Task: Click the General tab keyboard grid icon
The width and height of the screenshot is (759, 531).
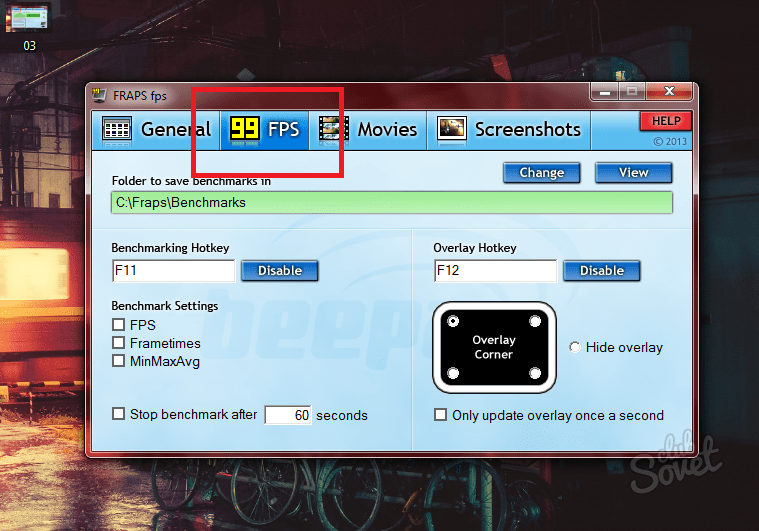Action: [x=117, y=129]
